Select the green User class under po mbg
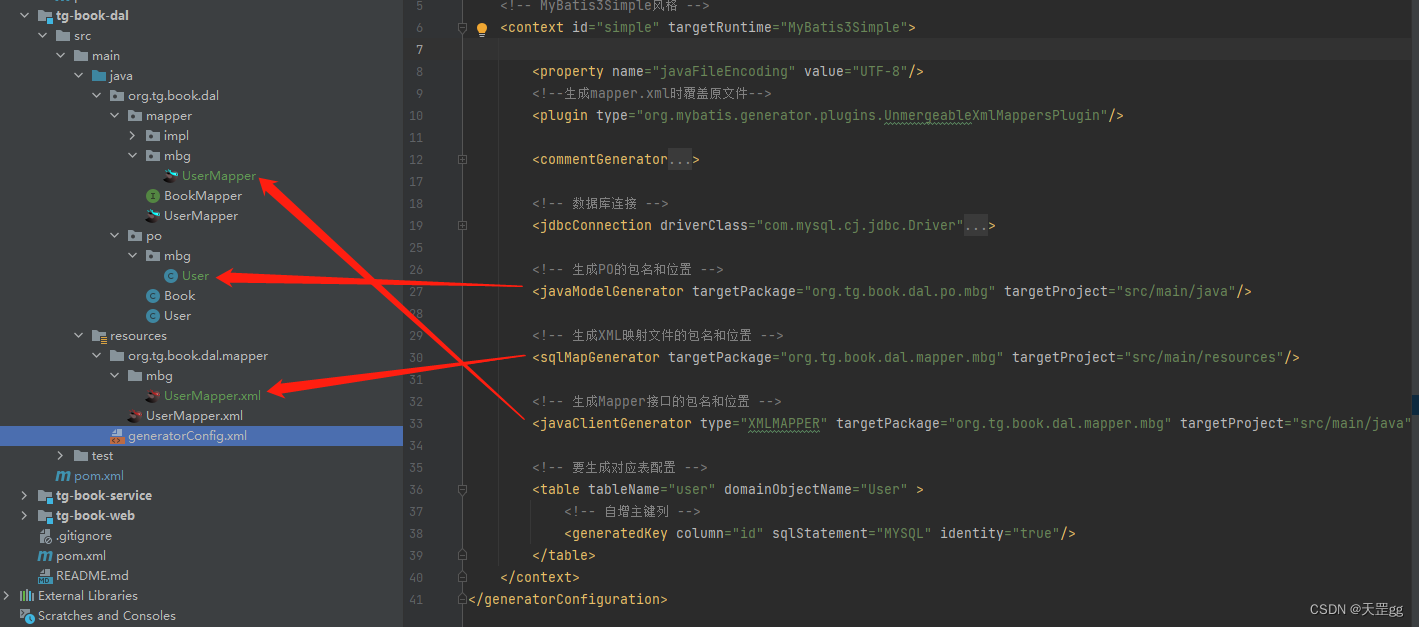Image resolution: width=1419 pixels, height=627 pixels. 196,276
